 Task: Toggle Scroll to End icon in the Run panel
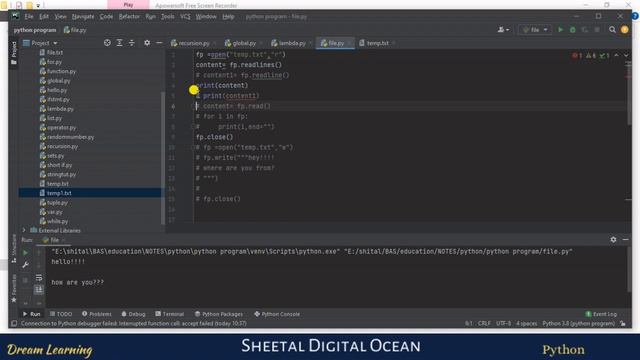pyautogui.click(x=39, y=289)
